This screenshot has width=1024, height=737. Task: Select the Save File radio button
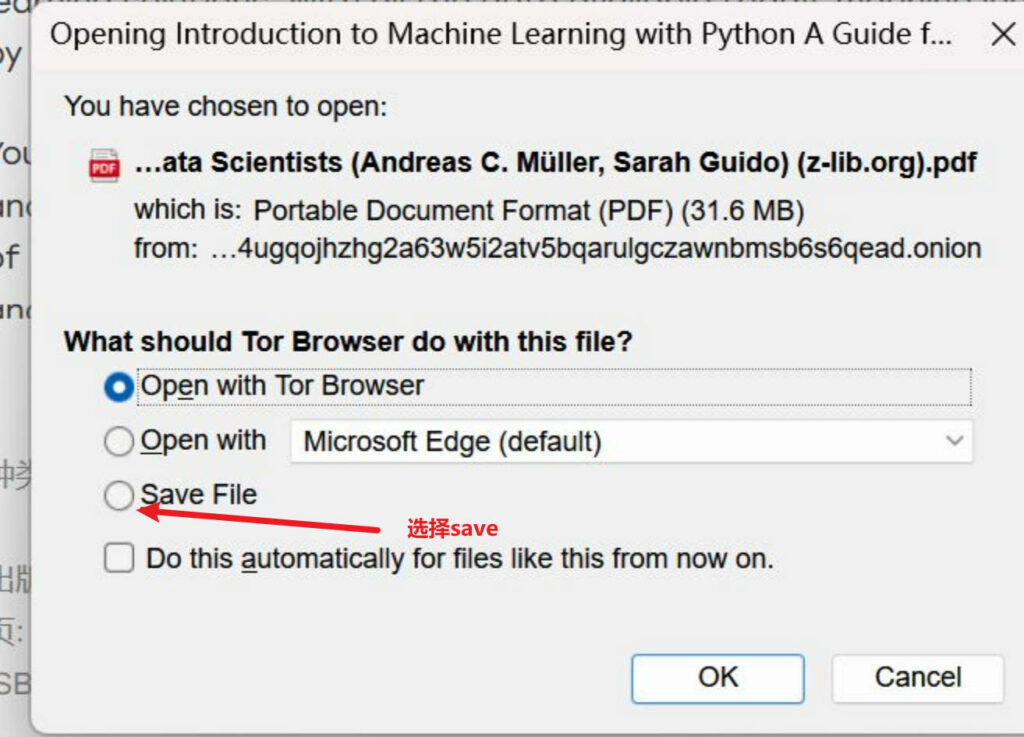118,494
